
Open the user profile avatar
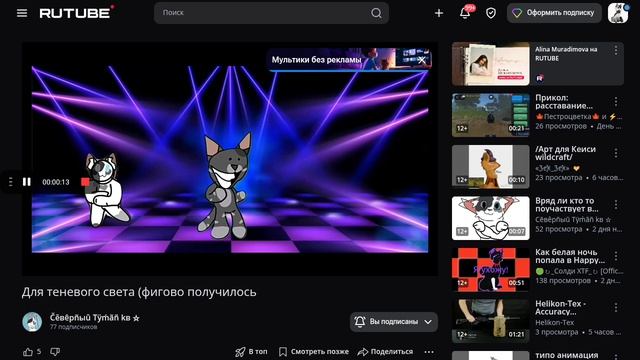(618, 13)
